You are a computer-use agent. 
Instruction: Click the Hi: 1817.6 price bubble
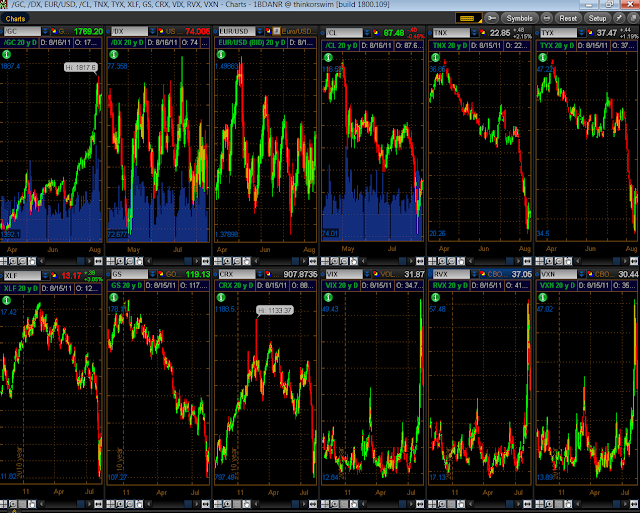80,67
